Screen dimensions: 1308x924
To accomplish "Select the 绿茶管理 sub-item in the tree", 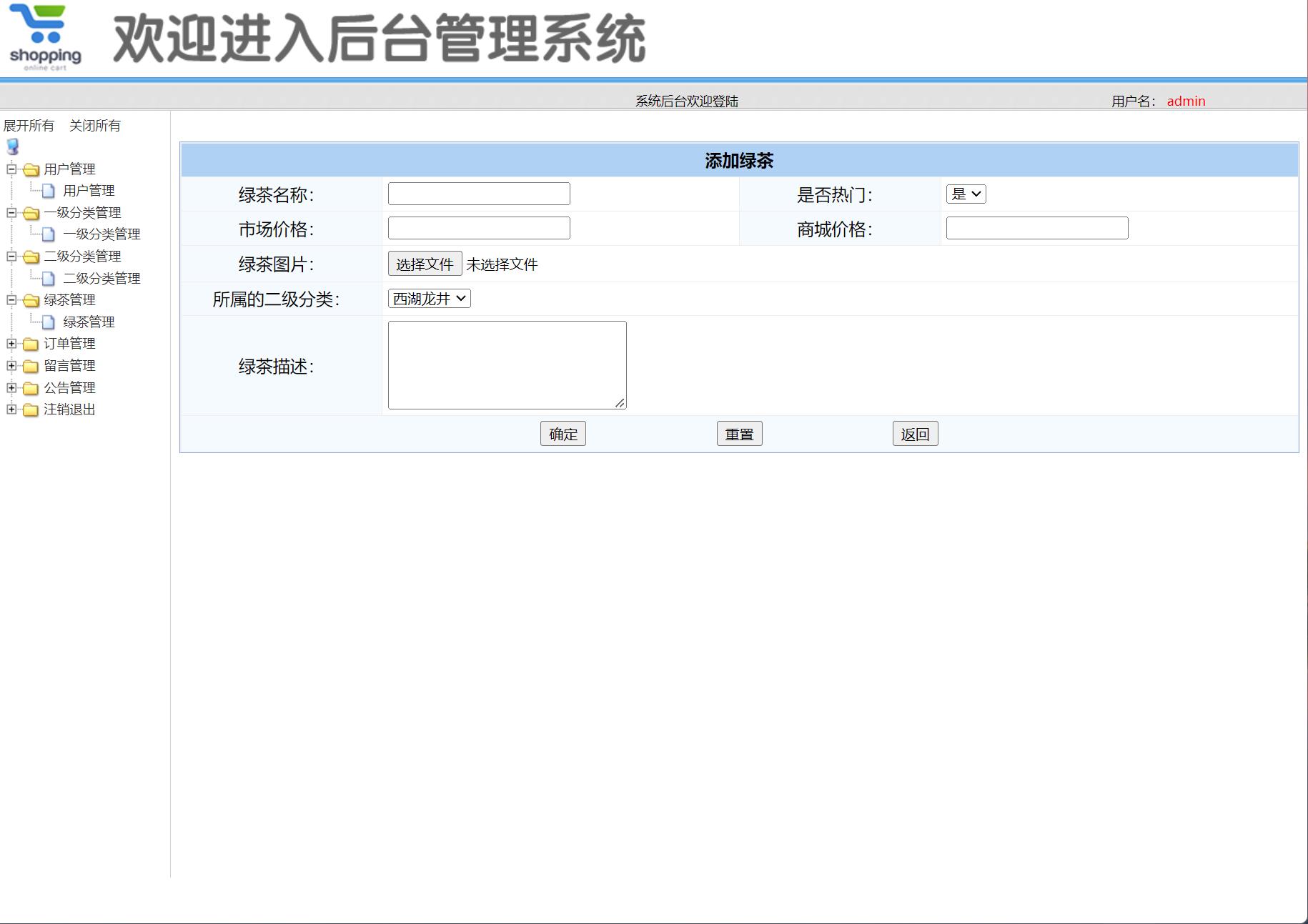I will [x=88, y=322].
